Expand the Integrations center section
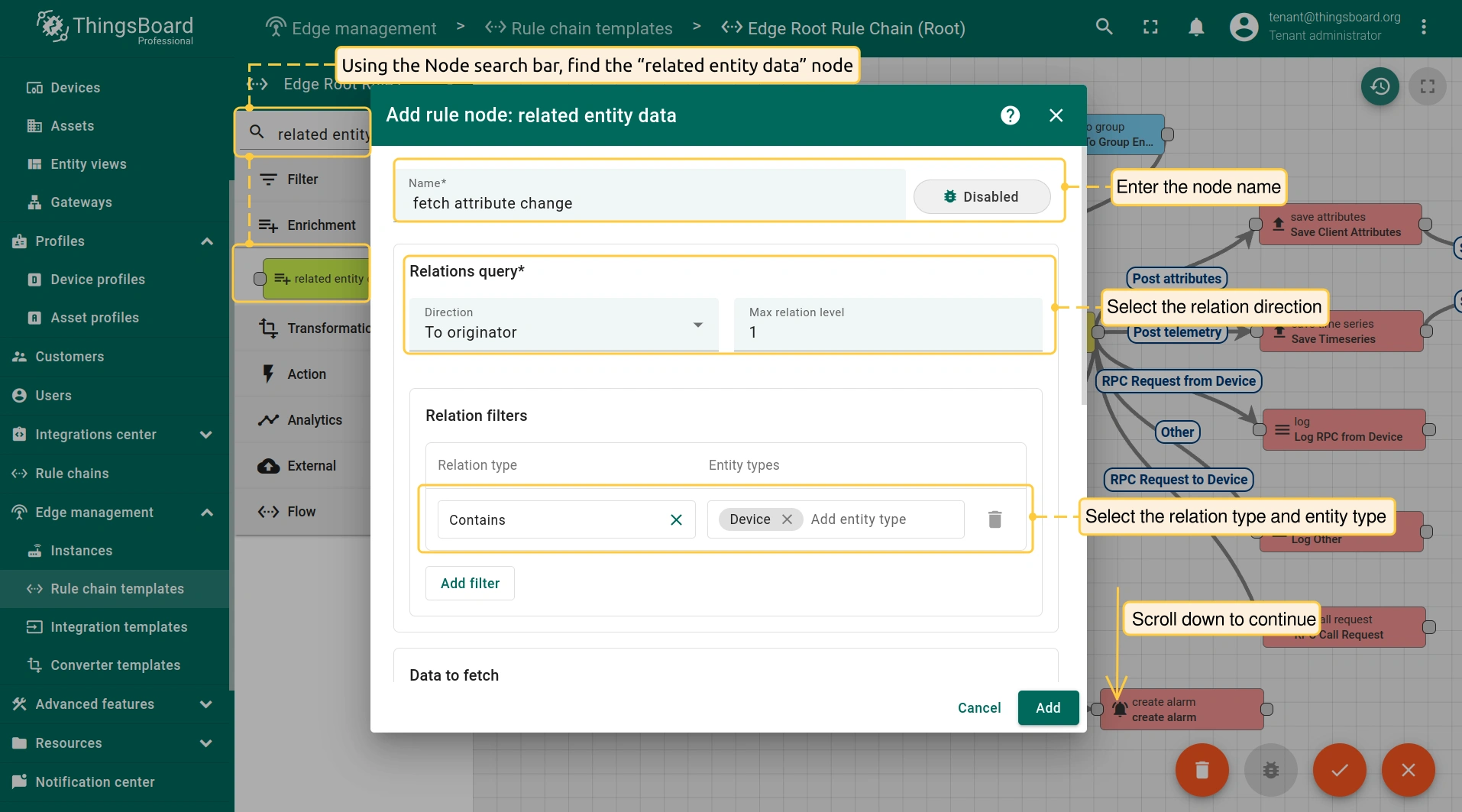 point(206,435)
